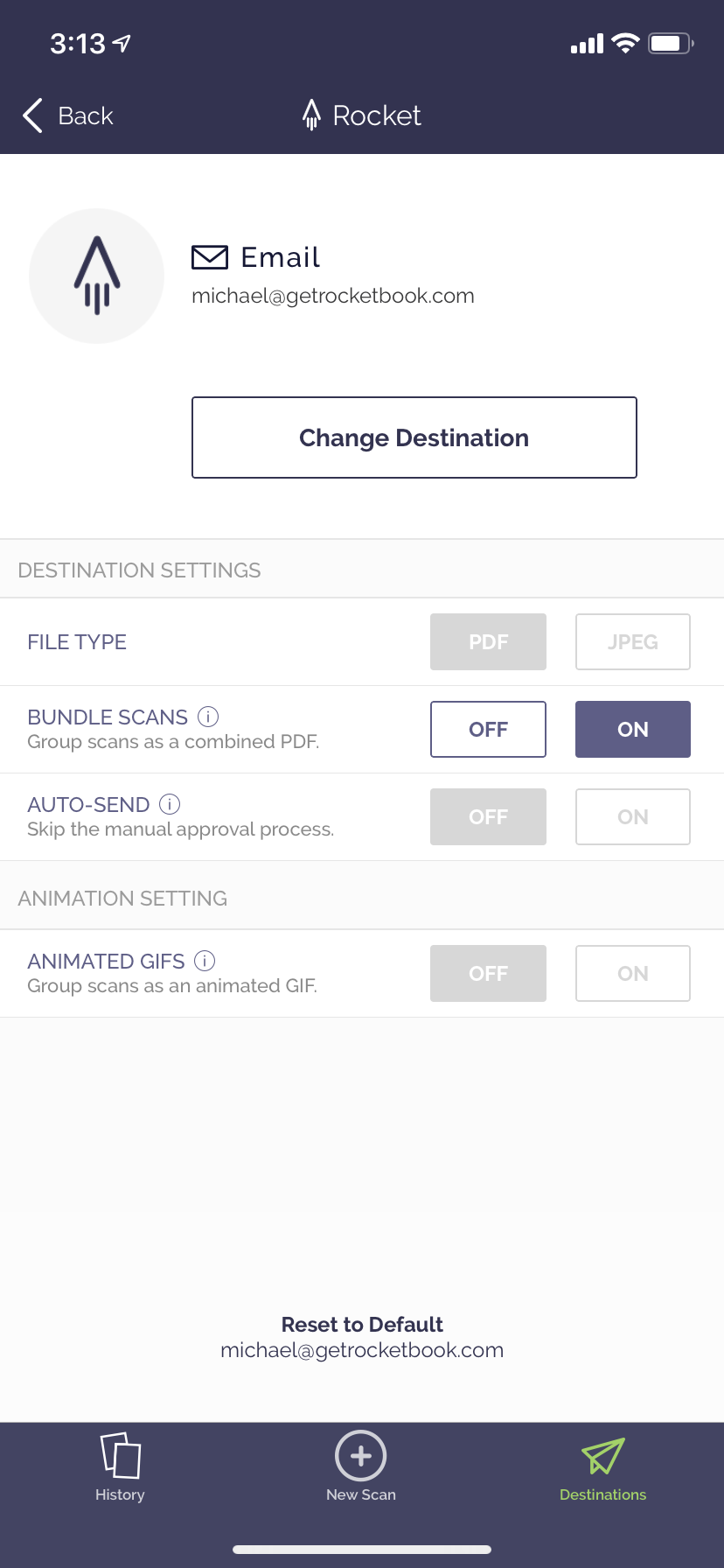Tap Reset to Default link

click(x=362, y=1325)
